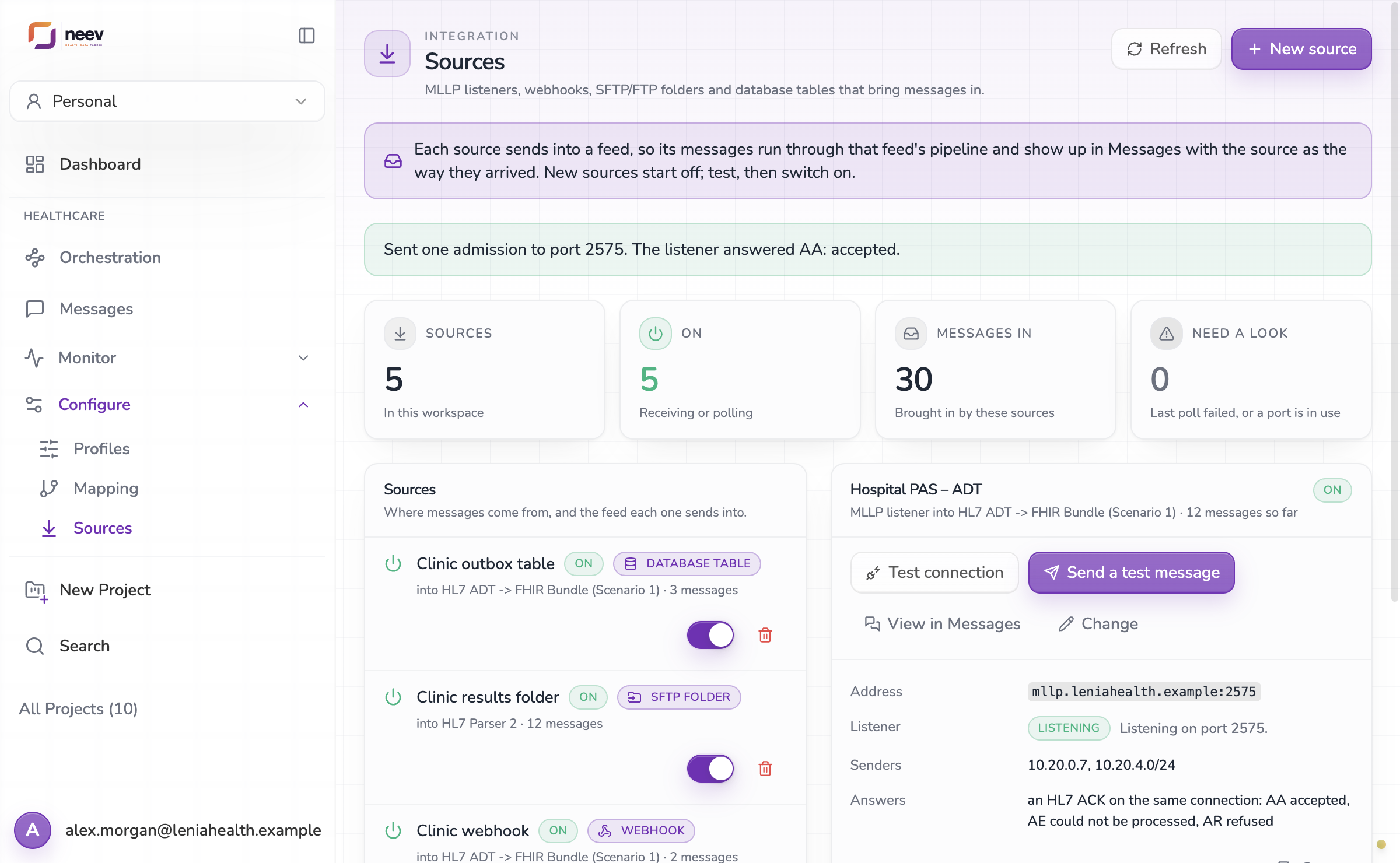Click the Sources page header download icon

pyautogui.click(x=387, y=54)
